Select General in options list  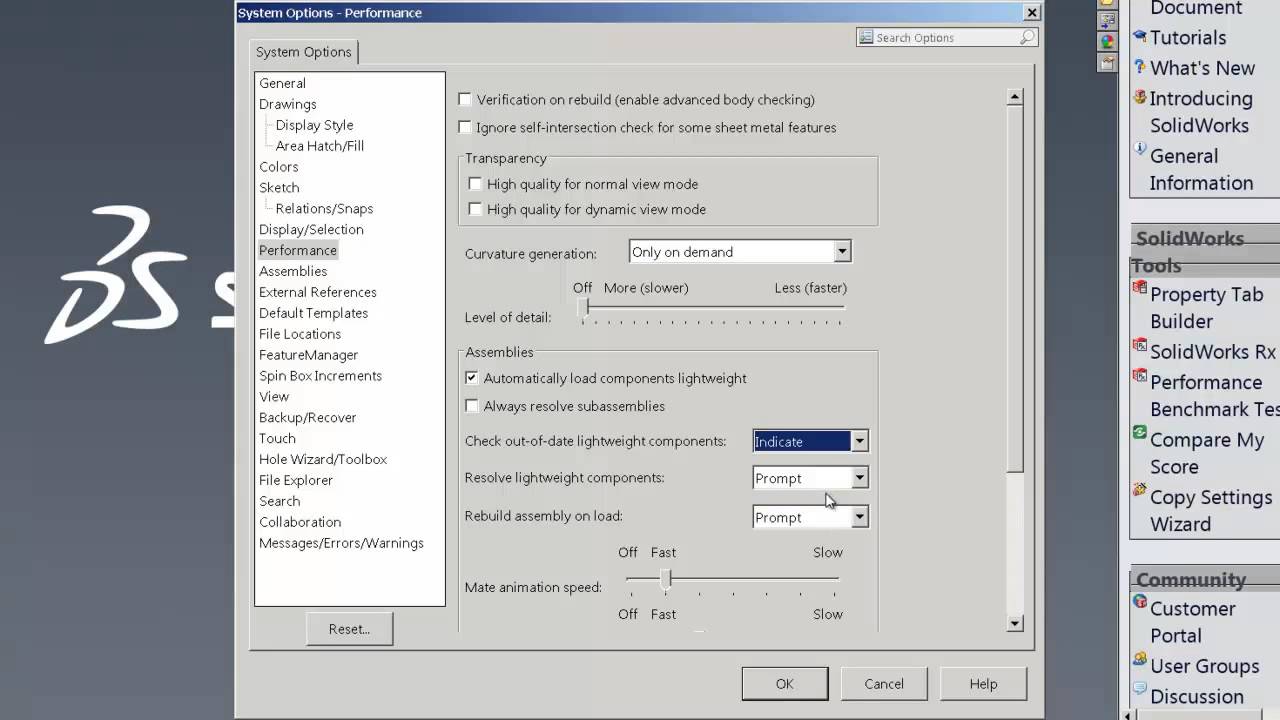coord(282,83)
